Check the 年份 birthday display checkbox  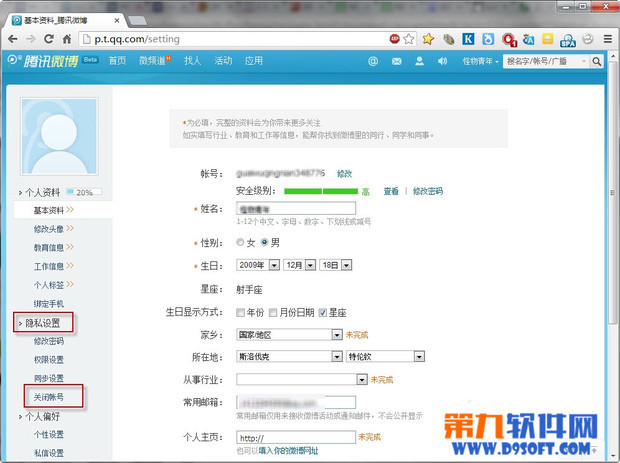[x=240, y=312]
